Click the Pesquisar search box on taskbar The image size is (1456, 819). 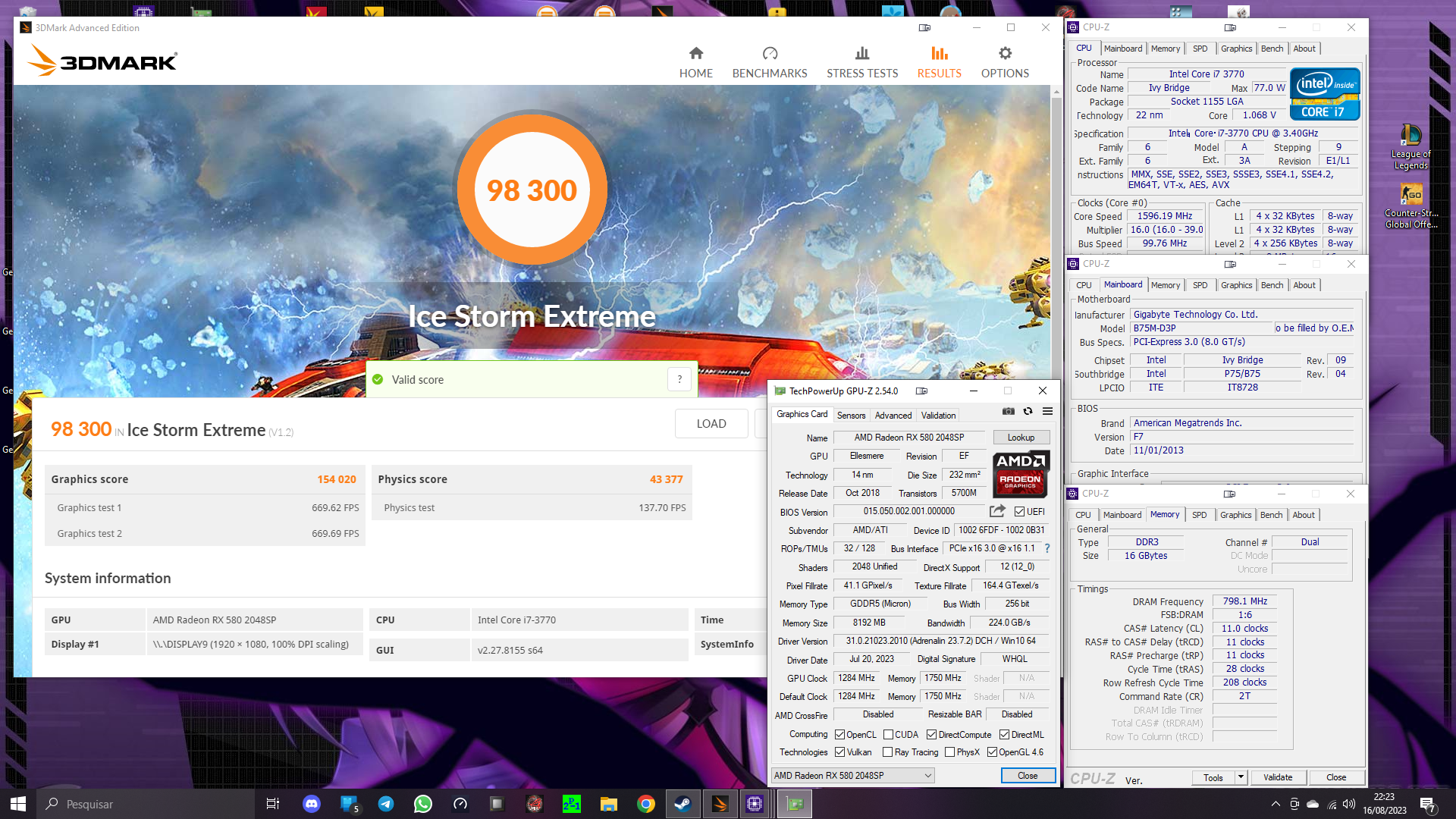(x=146, y=804)
